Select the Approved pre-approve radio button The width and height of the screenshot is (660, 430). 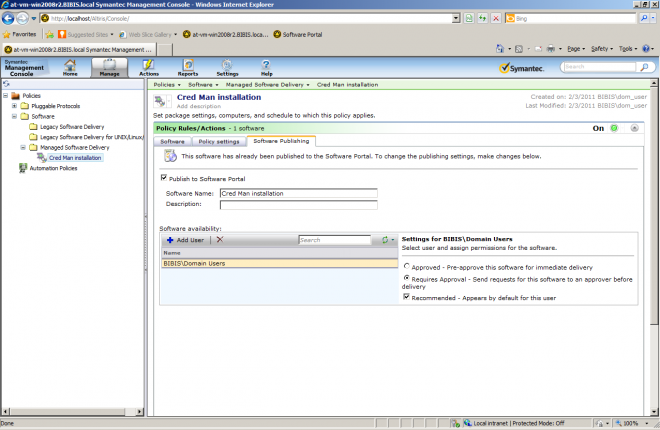click(407, 266)
